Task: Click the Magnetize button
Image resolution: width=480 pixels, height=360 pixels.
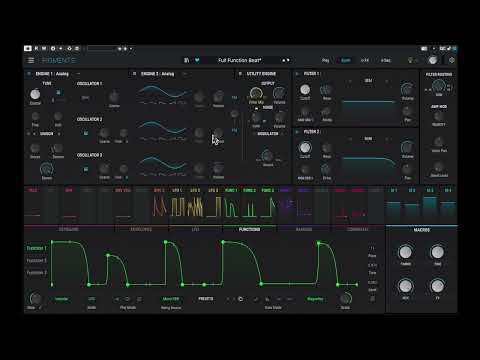Action: coord(315,299)
